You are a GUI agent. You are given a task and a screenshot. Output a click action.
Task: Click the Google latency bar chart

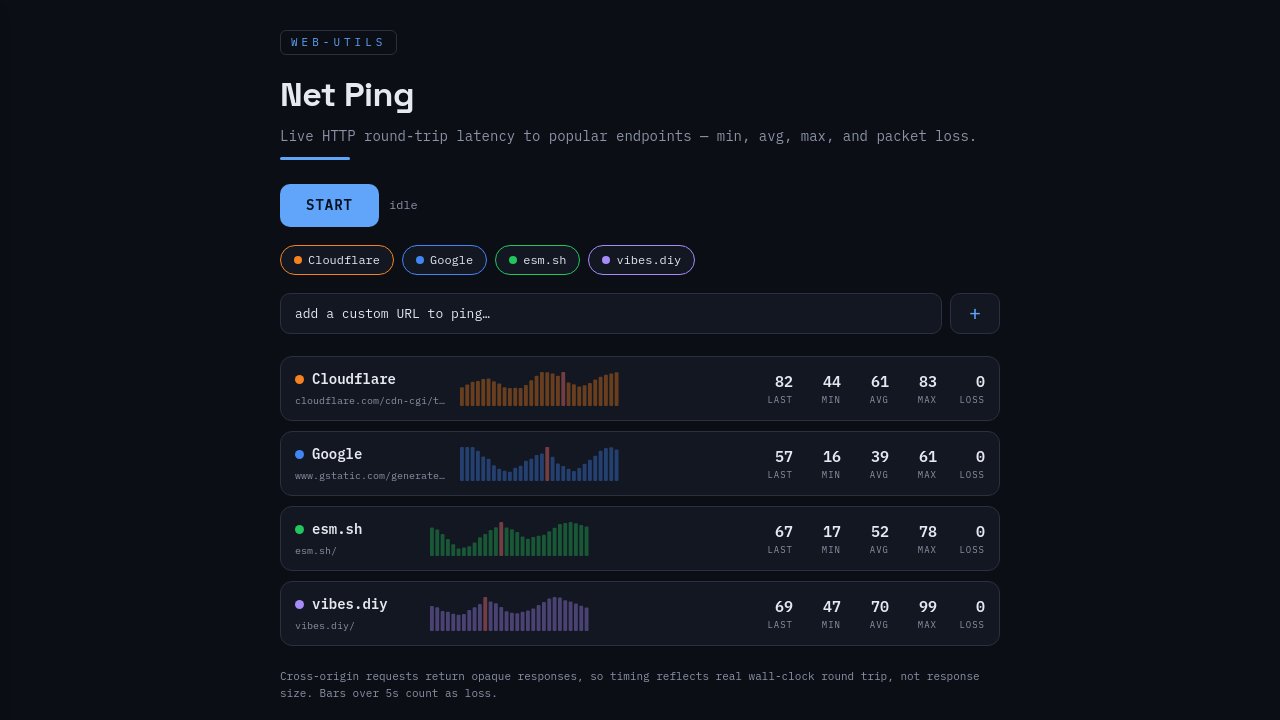539,464
